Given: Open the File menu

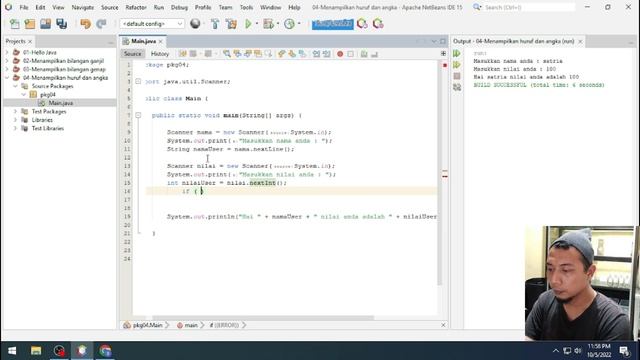Looking at the screenshot, I should pyautogui.click(x=24, y=7).
